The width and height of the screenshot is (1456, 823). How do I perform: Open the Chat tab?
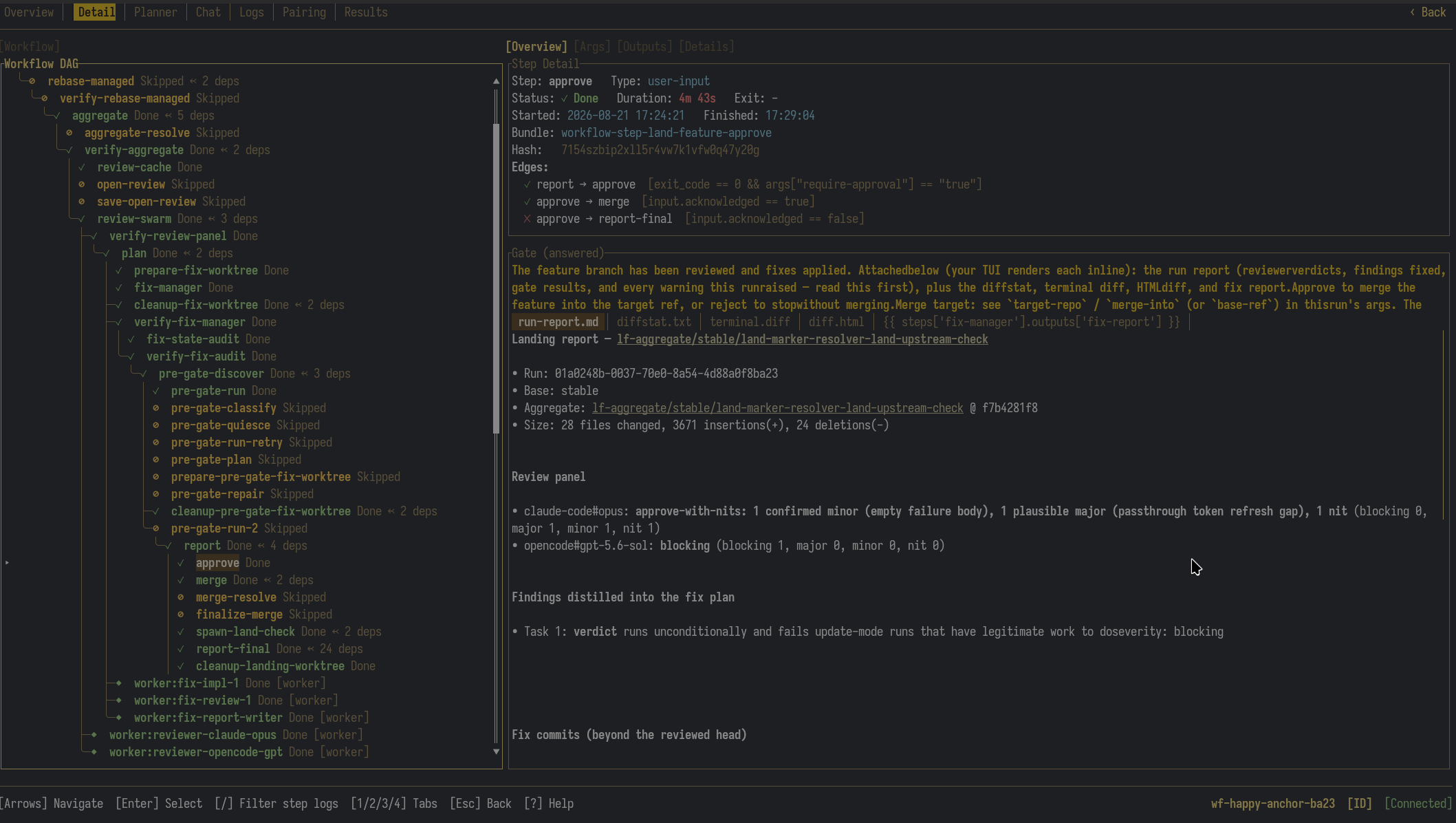208,12
